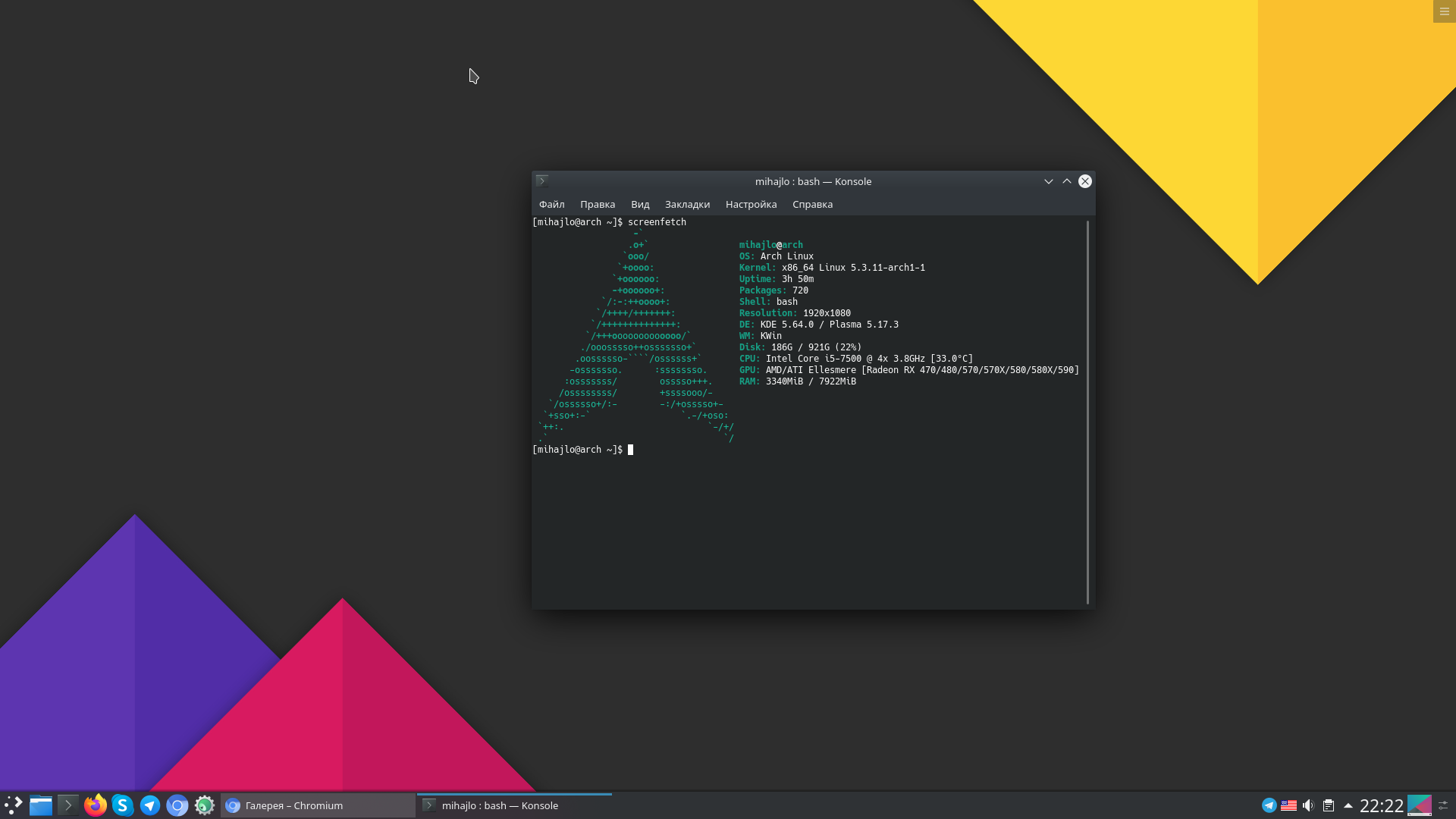1456x819 pixels.
Task: Open Skype from the taskbar
Action: [123, 805]
